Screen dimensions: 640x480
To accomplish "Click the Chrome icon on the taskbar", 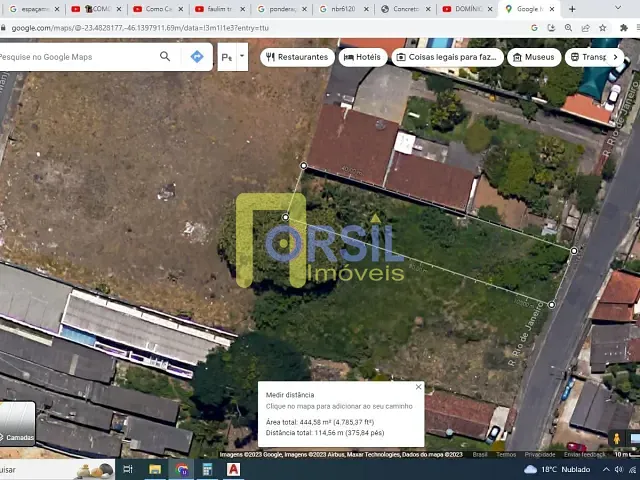I will 182,469.
